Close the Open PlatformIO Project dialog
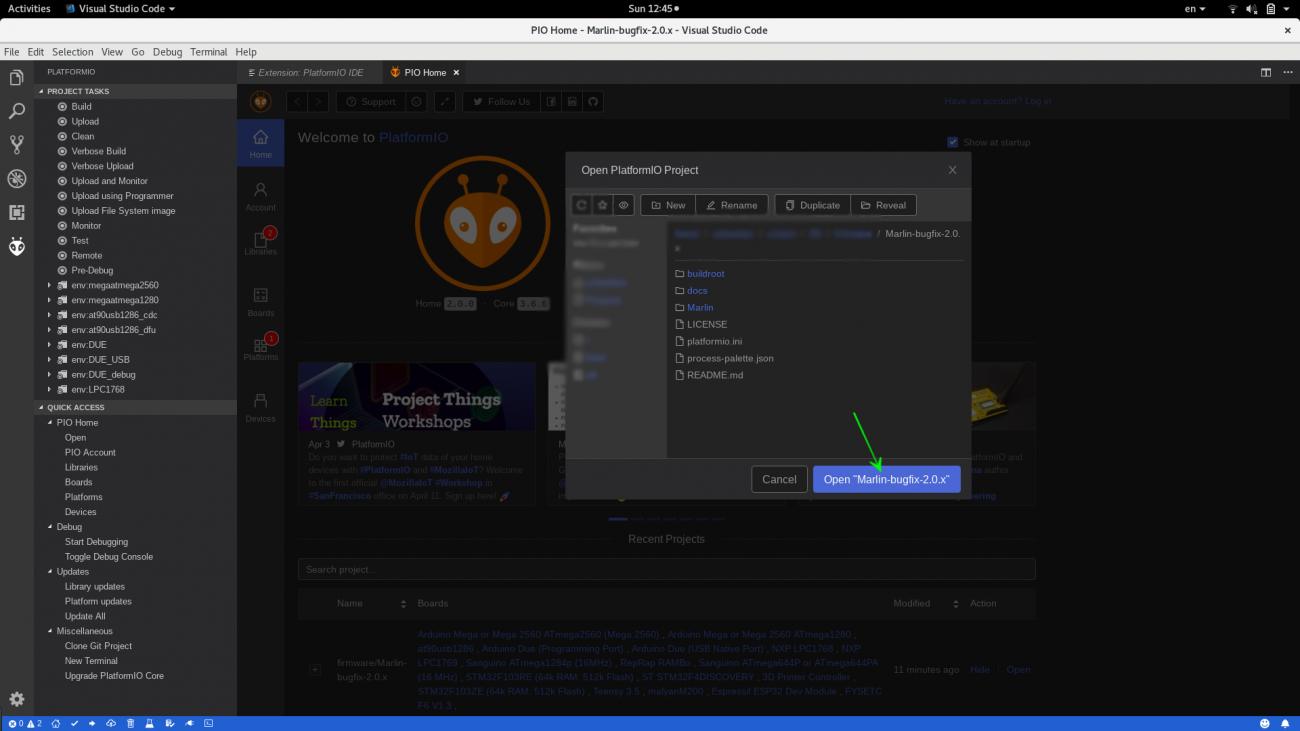Viewport: 1300px width, 731px height. point(952,170)
